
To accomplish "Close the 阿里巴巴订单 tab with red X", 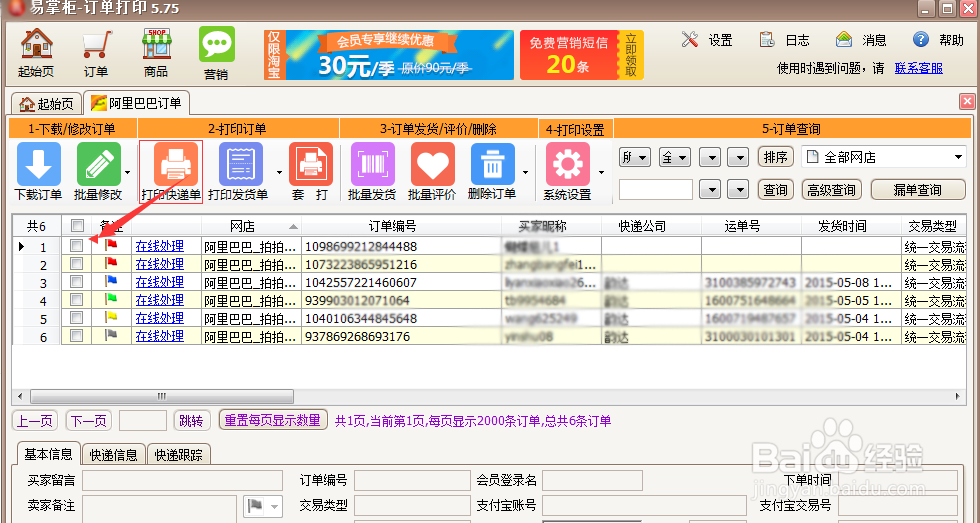I will pos(967,102).
